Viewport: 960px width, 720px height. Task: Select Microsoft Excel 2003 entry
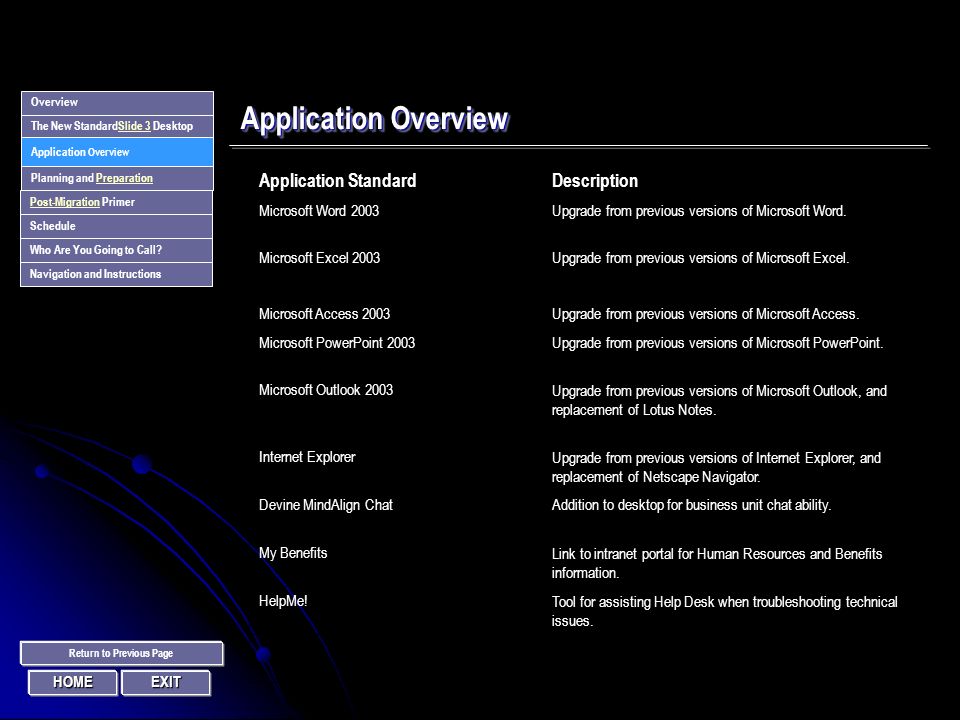[319, 258]
